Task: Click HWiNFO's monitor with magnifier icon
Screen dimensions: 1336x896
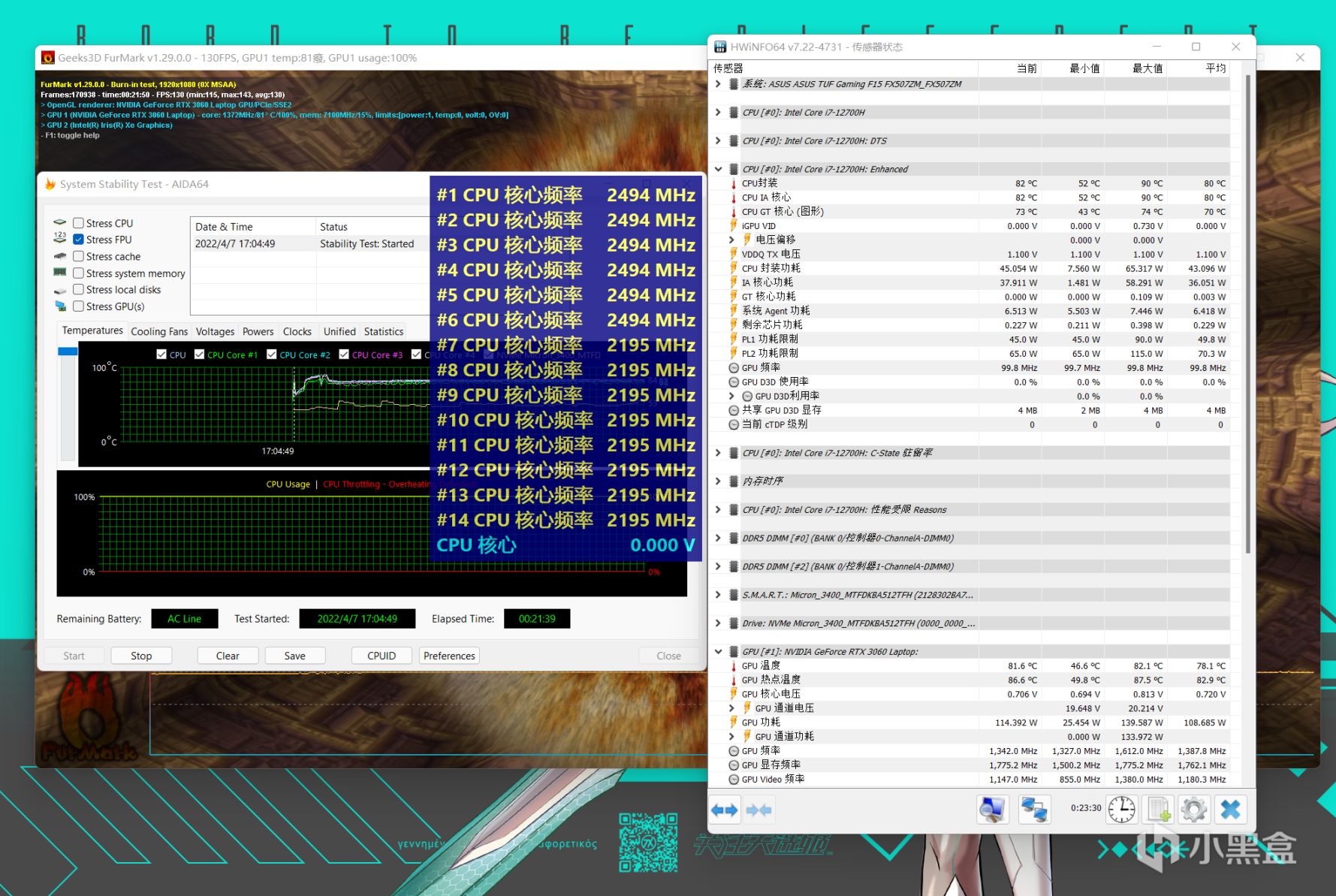Action: tap(992, 810)
